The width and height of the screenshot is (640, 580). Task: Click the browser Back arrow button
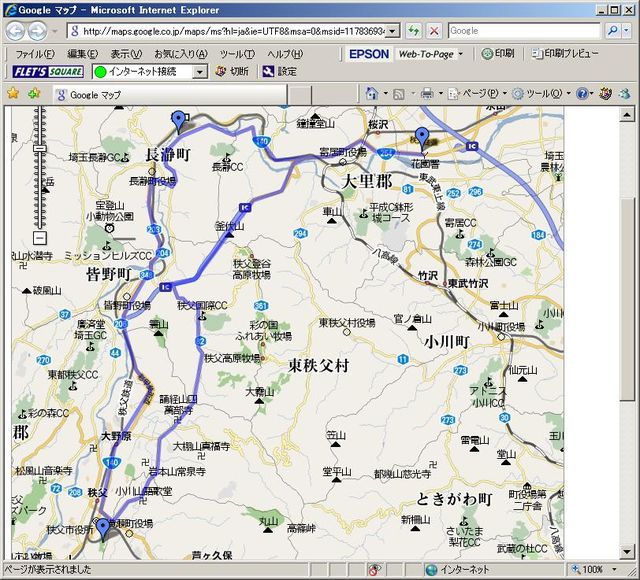click(x=16, y=31)
